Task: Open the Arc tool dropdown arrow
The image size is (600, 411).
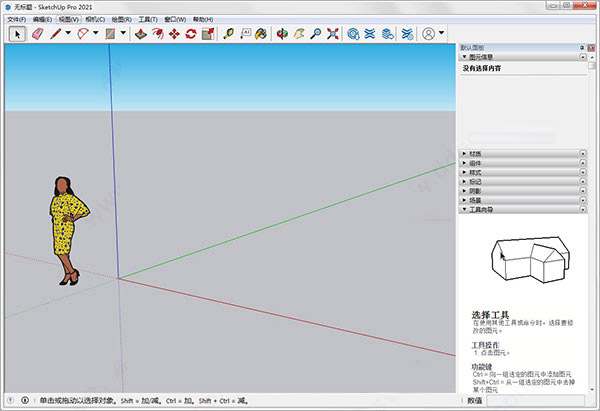Action: [x=96, y=33]
